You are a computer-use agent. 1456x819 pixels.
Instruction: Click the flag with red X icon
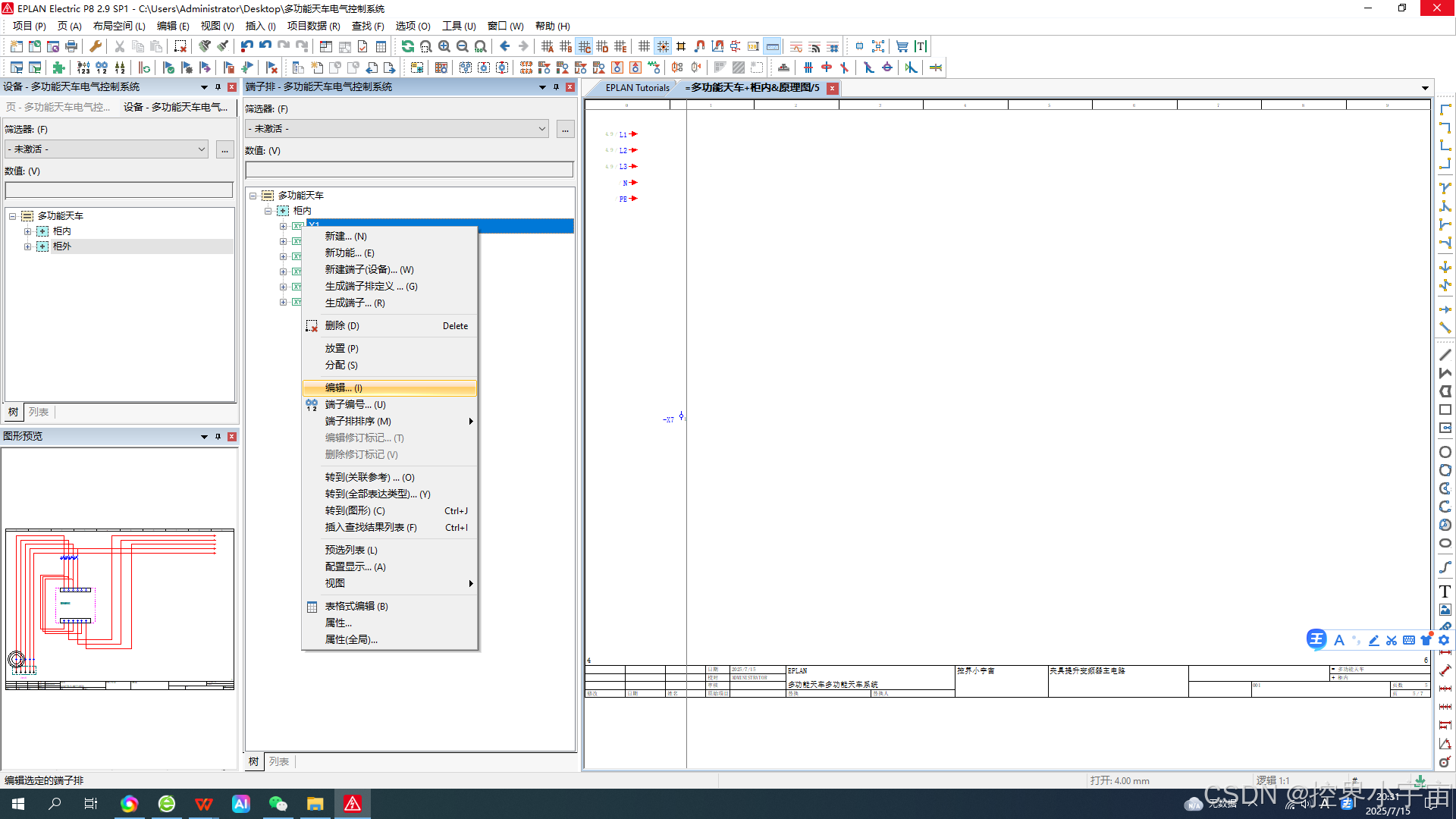271,67
